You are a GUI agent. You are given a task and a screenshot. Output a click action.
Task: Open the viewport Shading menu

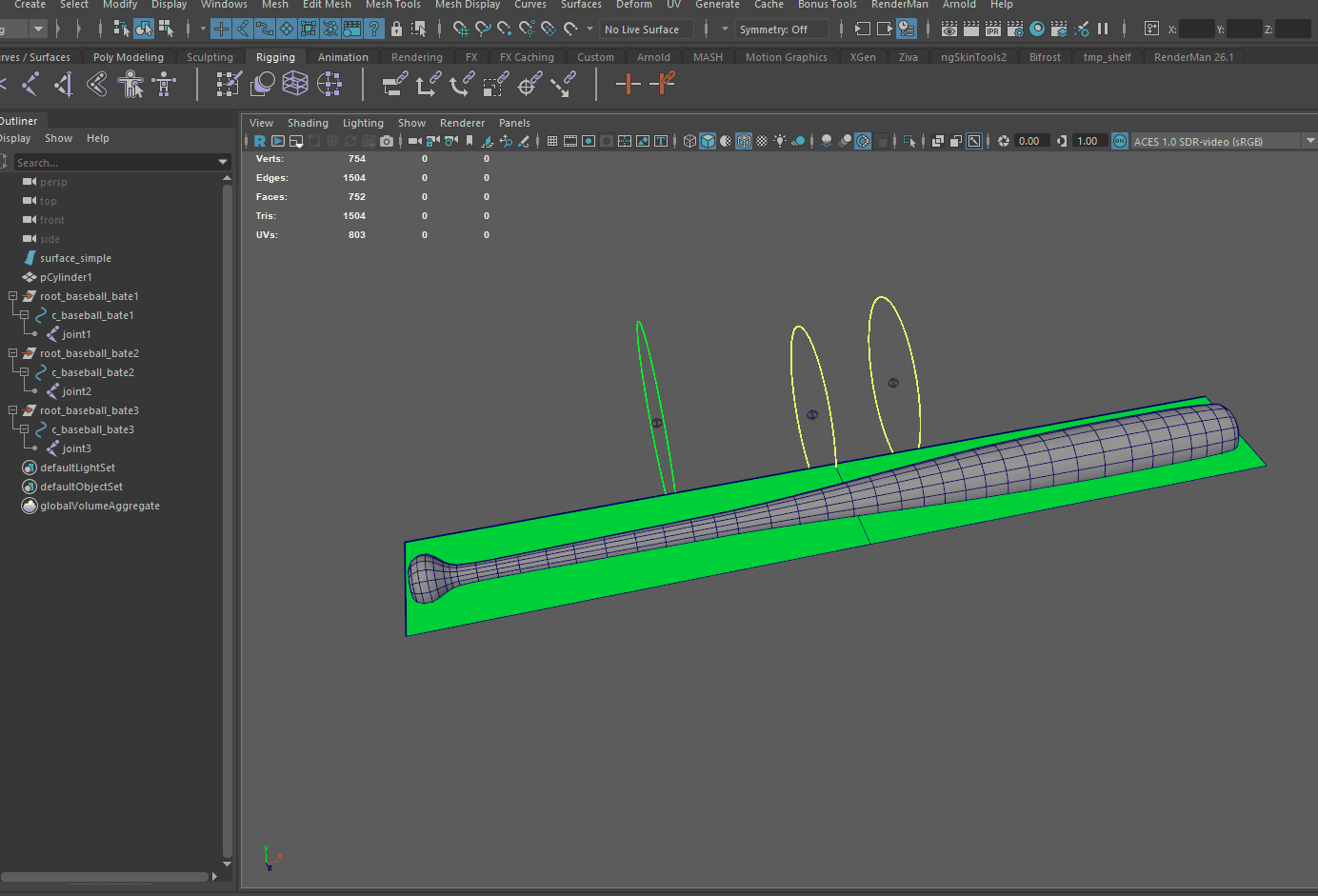pos(308,123)
